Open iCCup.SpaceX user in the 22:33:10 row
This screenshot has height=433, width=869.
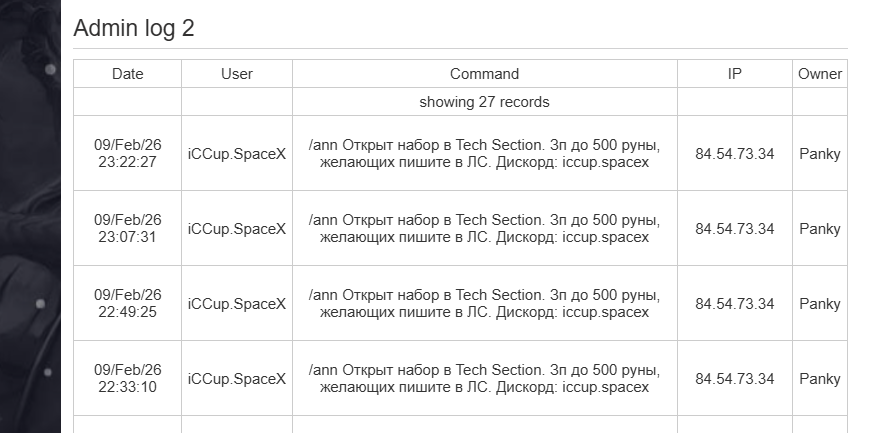[237, 379]
